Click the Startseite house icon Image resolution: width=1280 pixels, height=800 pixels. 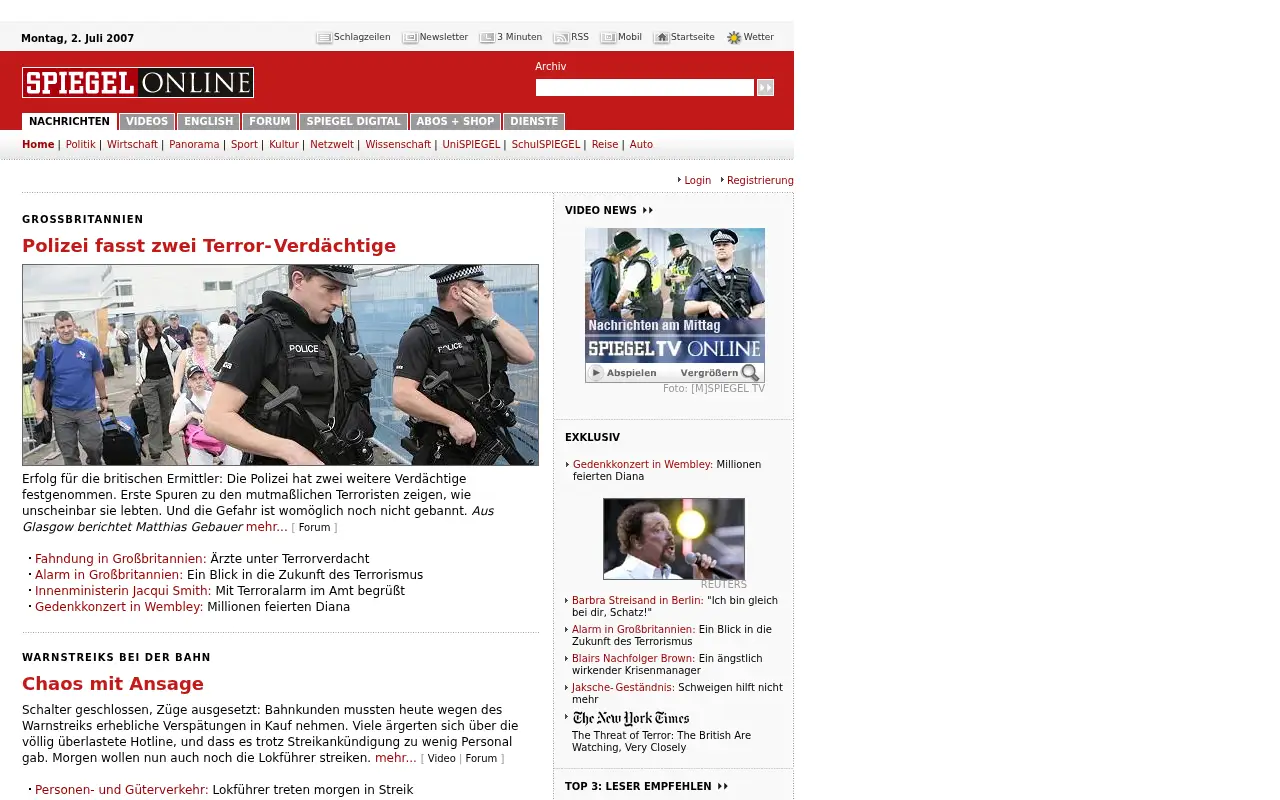tap(661, 38)
